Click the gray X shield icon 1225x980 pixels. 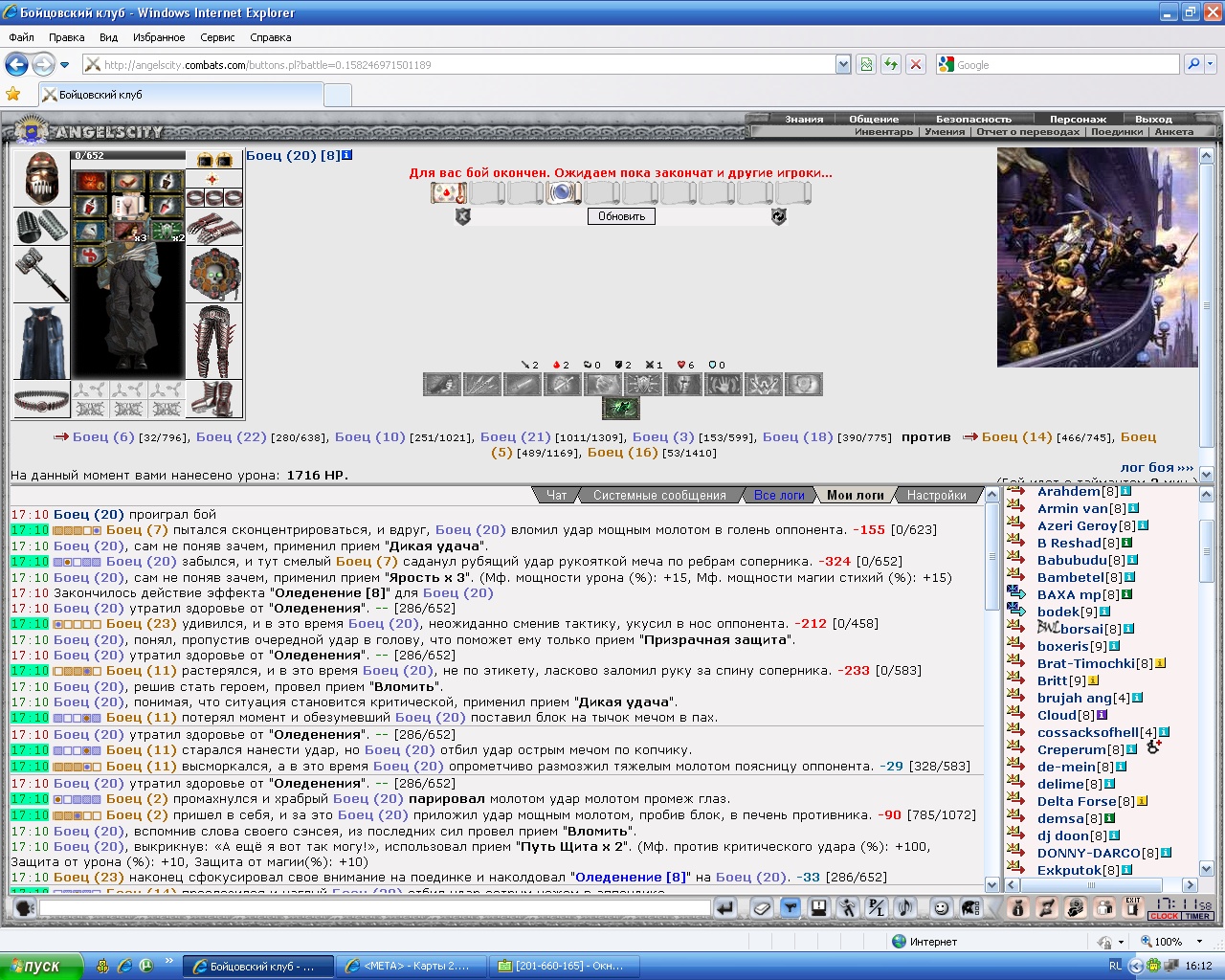(463, 216)
